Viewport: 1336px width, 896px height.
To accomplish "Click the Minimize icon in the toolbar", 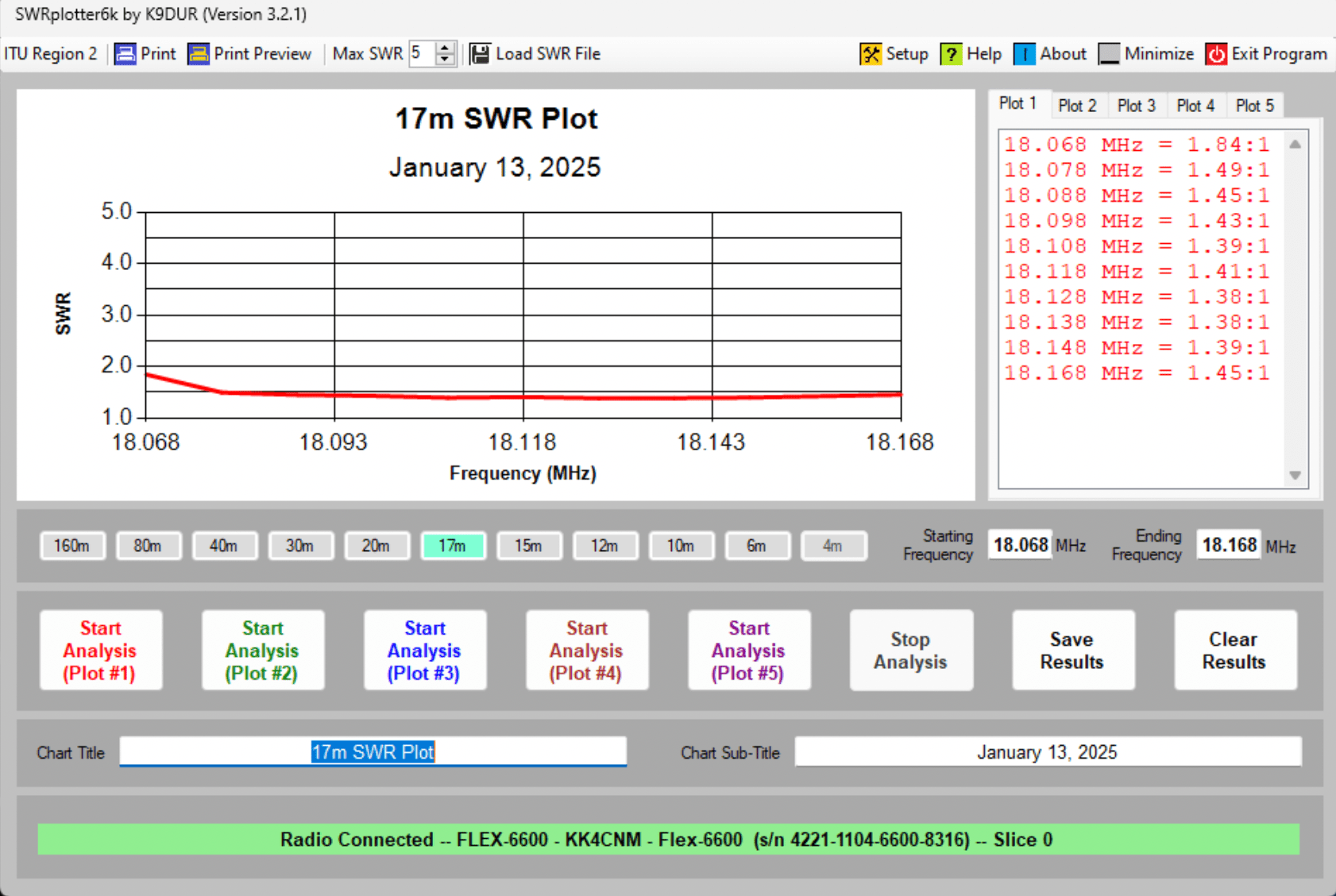I will pos(1109,54).
